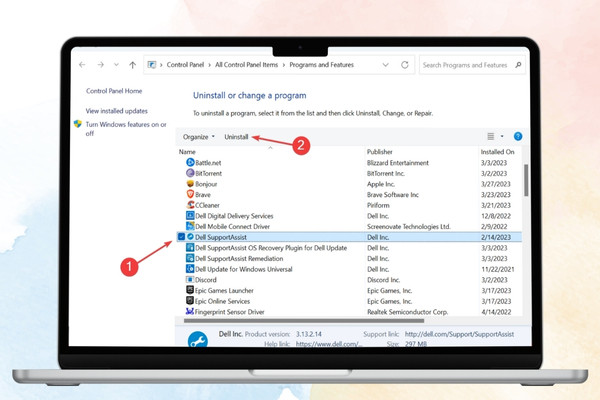Select Epic Games Launcher name

[x=224, y=291]
